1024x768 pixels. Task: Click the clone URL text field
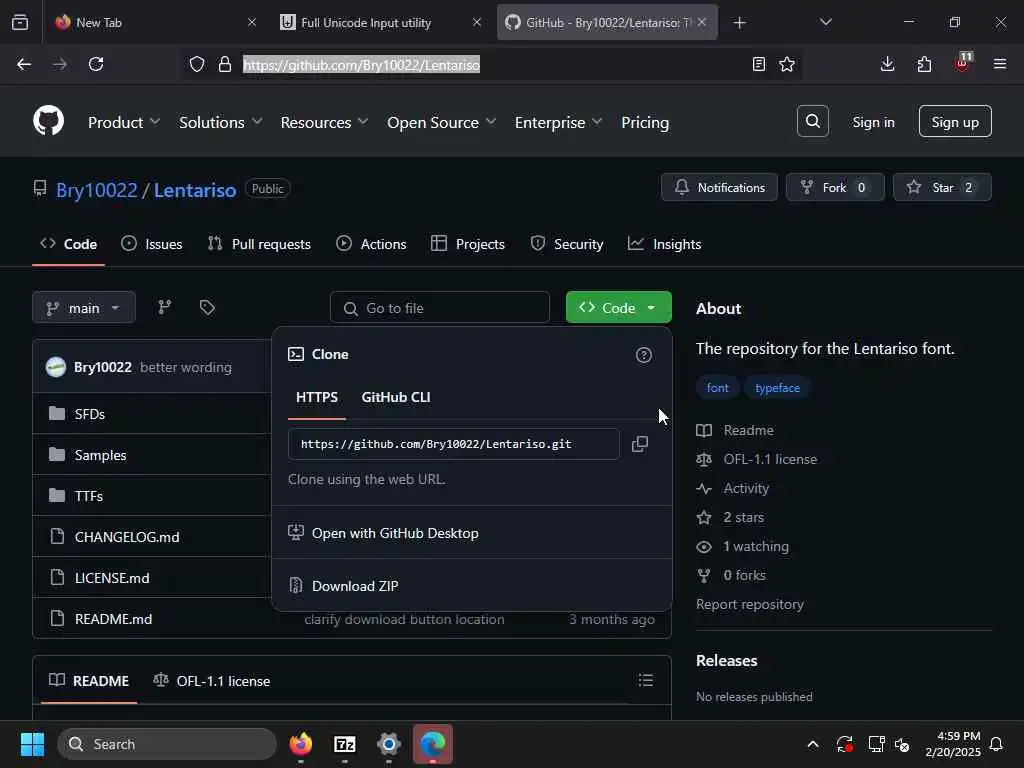coord(453,444)
